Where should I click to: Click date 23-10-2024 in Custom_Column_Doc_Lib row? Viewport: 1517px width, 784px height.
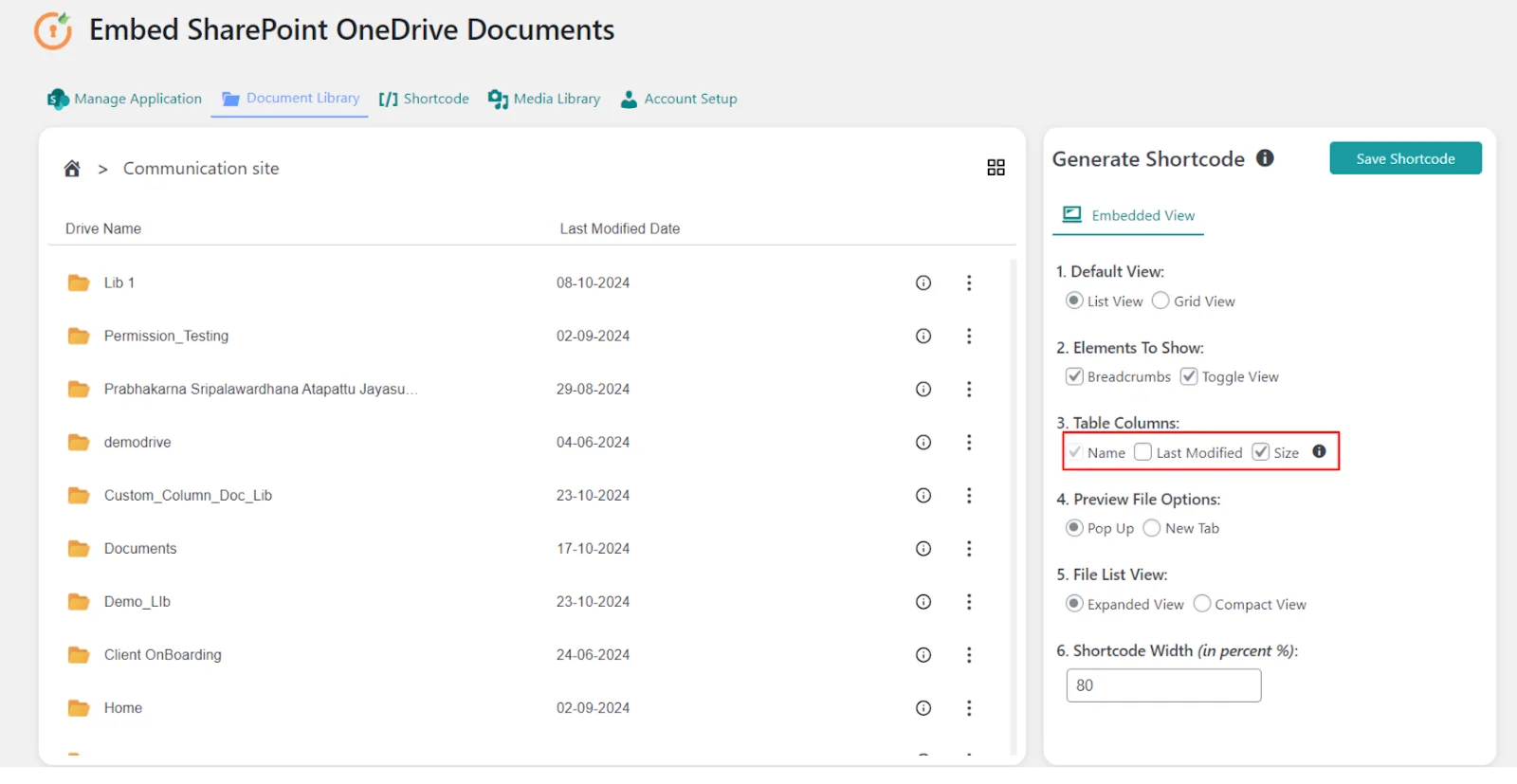(593, 495)
